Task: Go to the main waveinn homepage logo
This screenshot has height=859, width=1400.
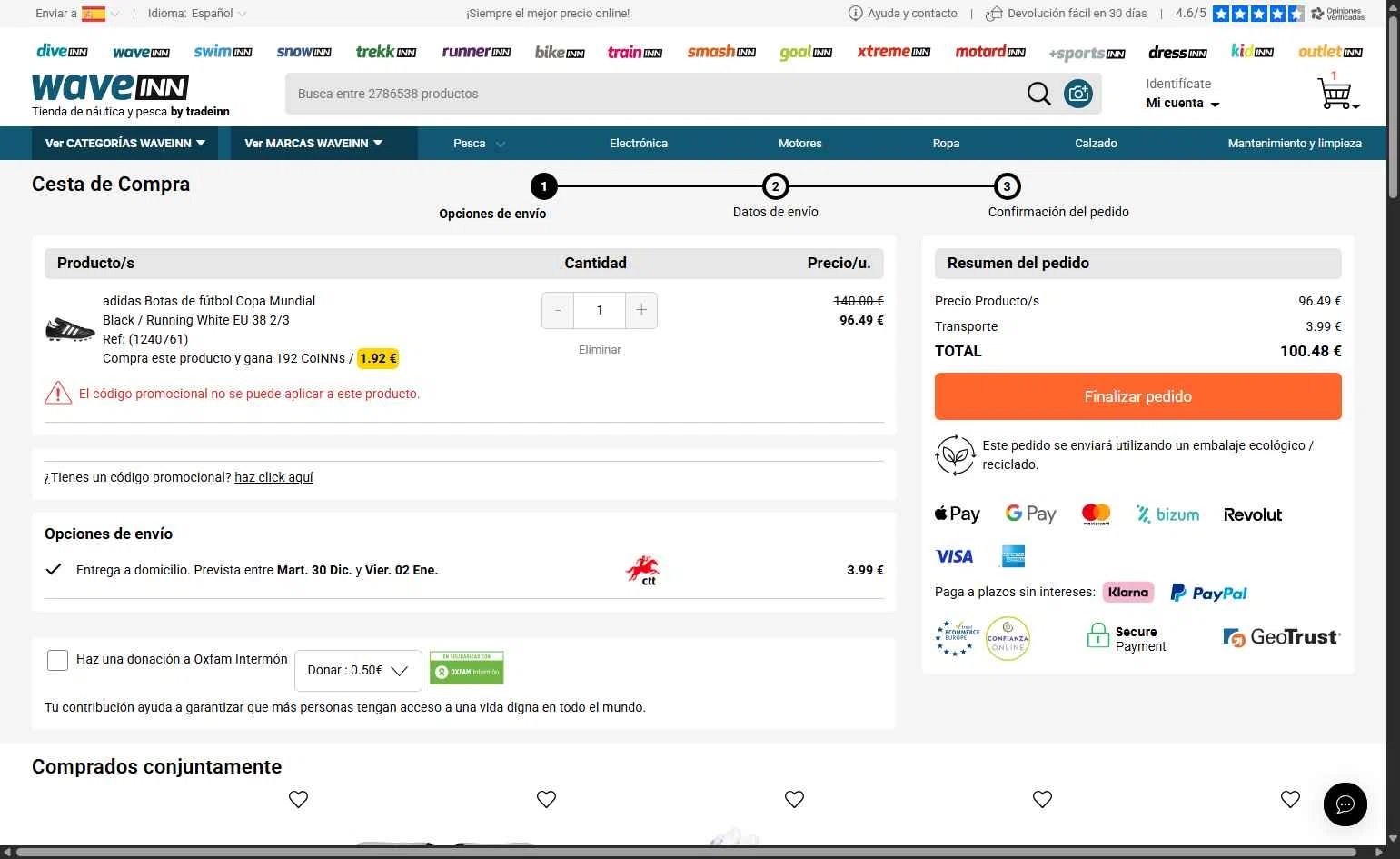Action: pyautogui.click(x=110, y=87)
